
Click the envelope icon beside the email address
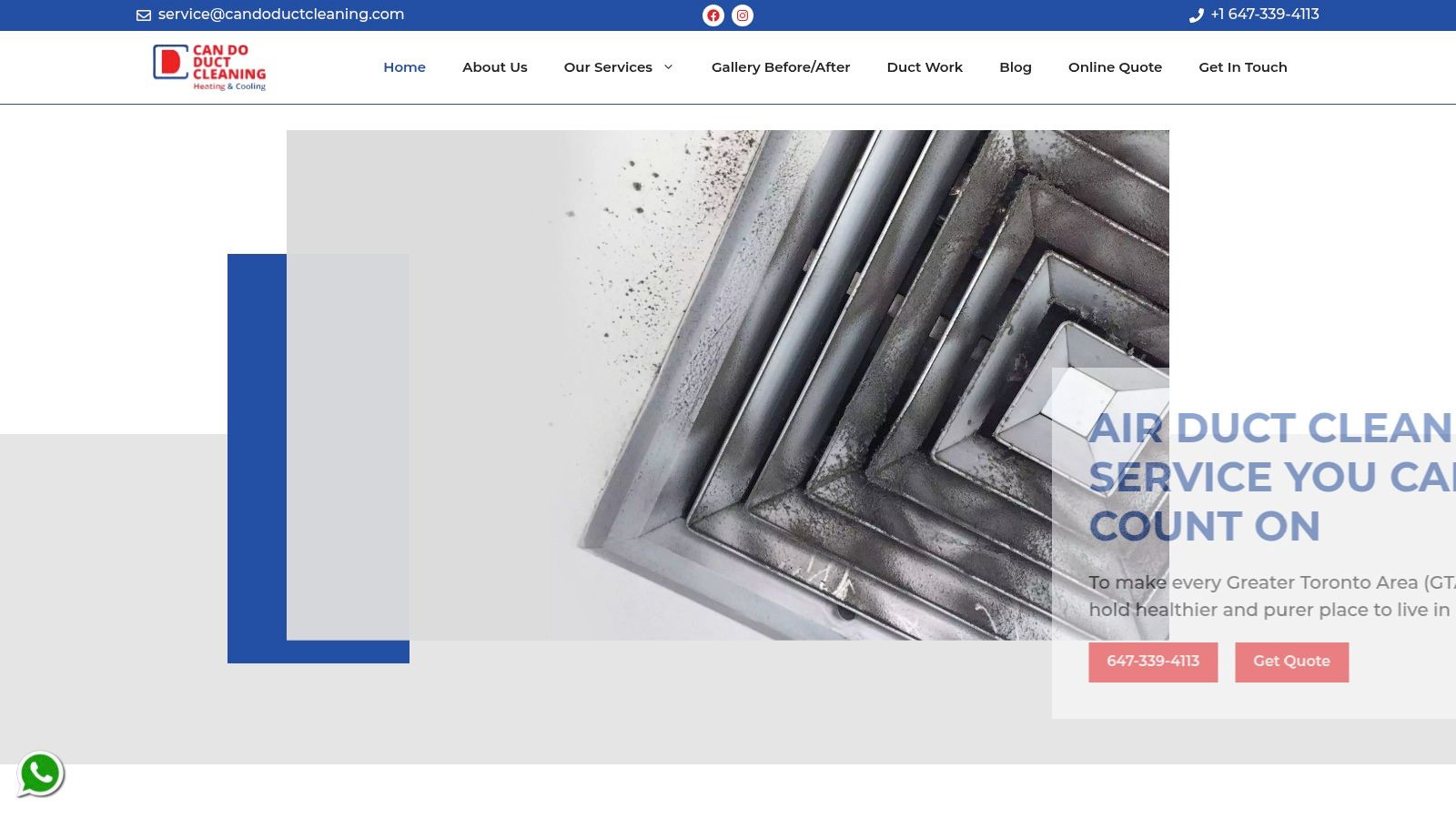144,15
